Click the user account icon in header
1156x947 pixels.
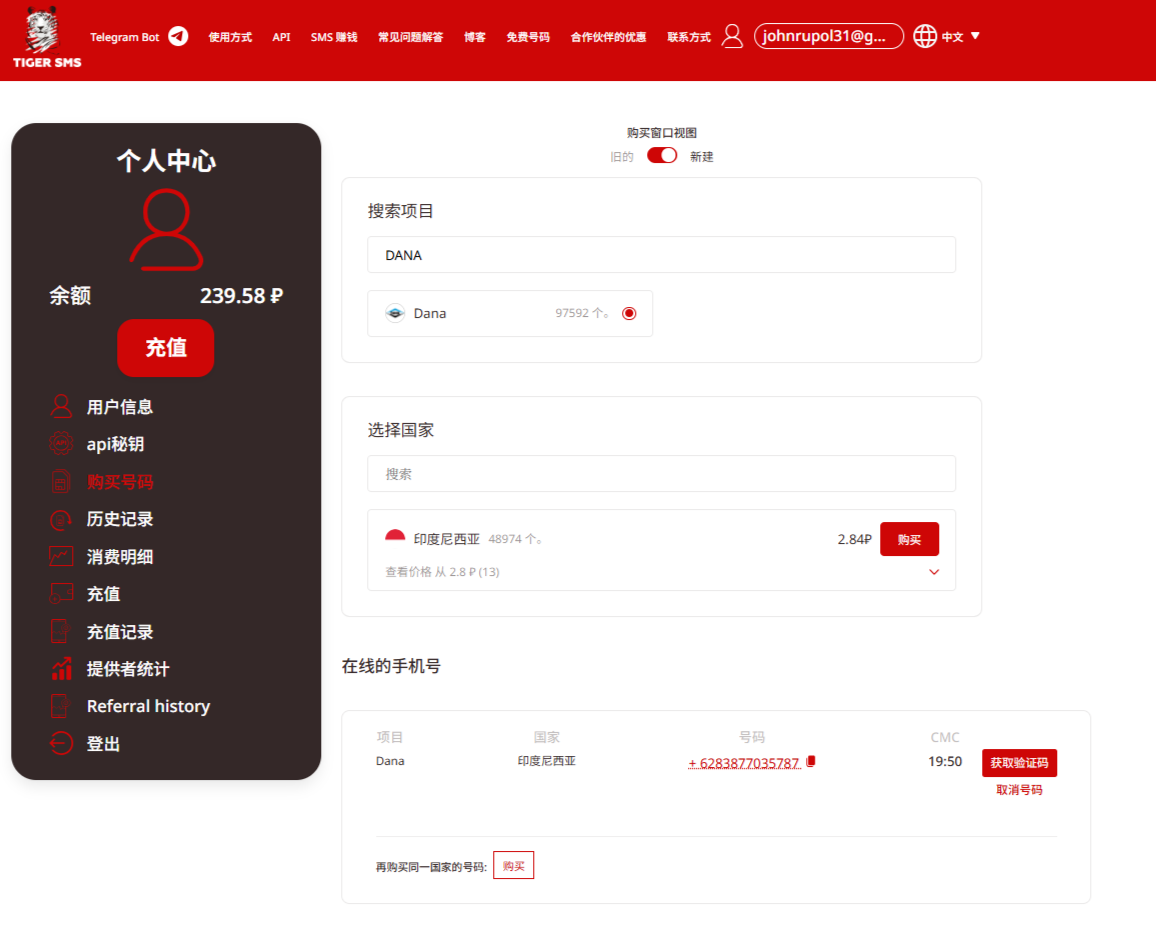point(731,36)
